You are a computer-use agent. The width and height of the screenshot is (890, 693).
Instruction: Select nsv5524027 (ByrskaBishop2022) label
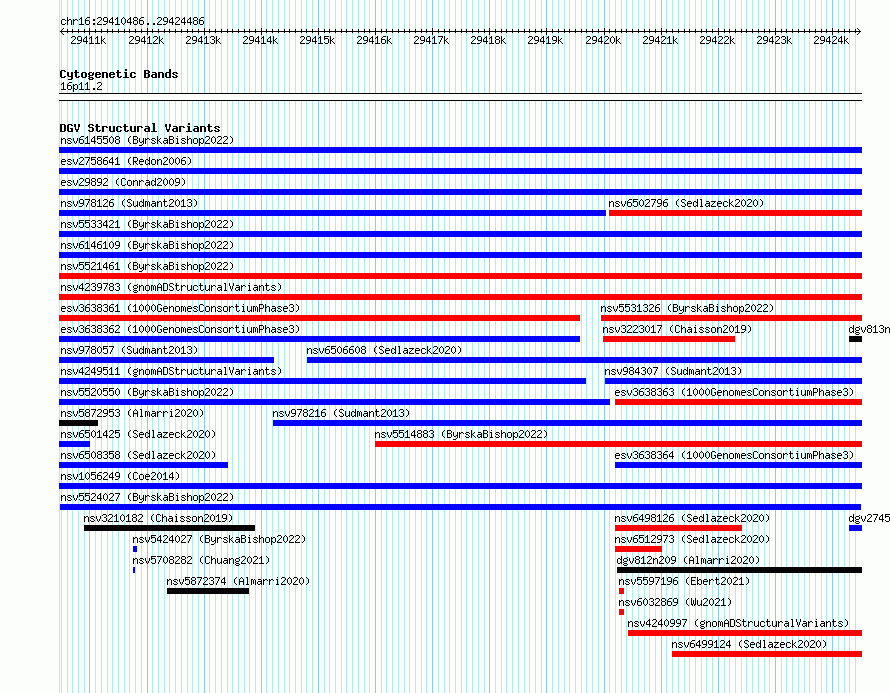pyautogui.click(x=147, y=497)
